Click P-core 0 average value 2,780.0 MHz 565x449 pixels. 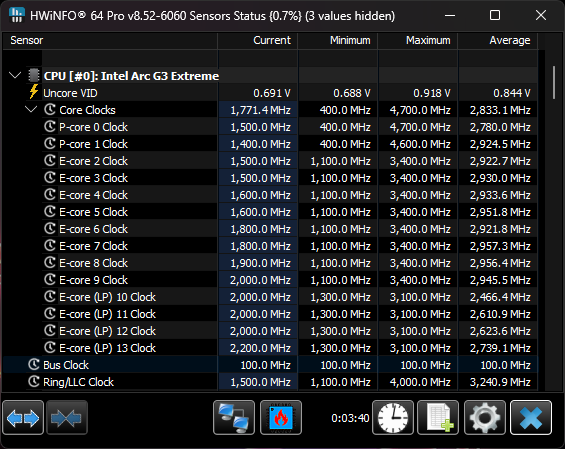tap(500, 127)
